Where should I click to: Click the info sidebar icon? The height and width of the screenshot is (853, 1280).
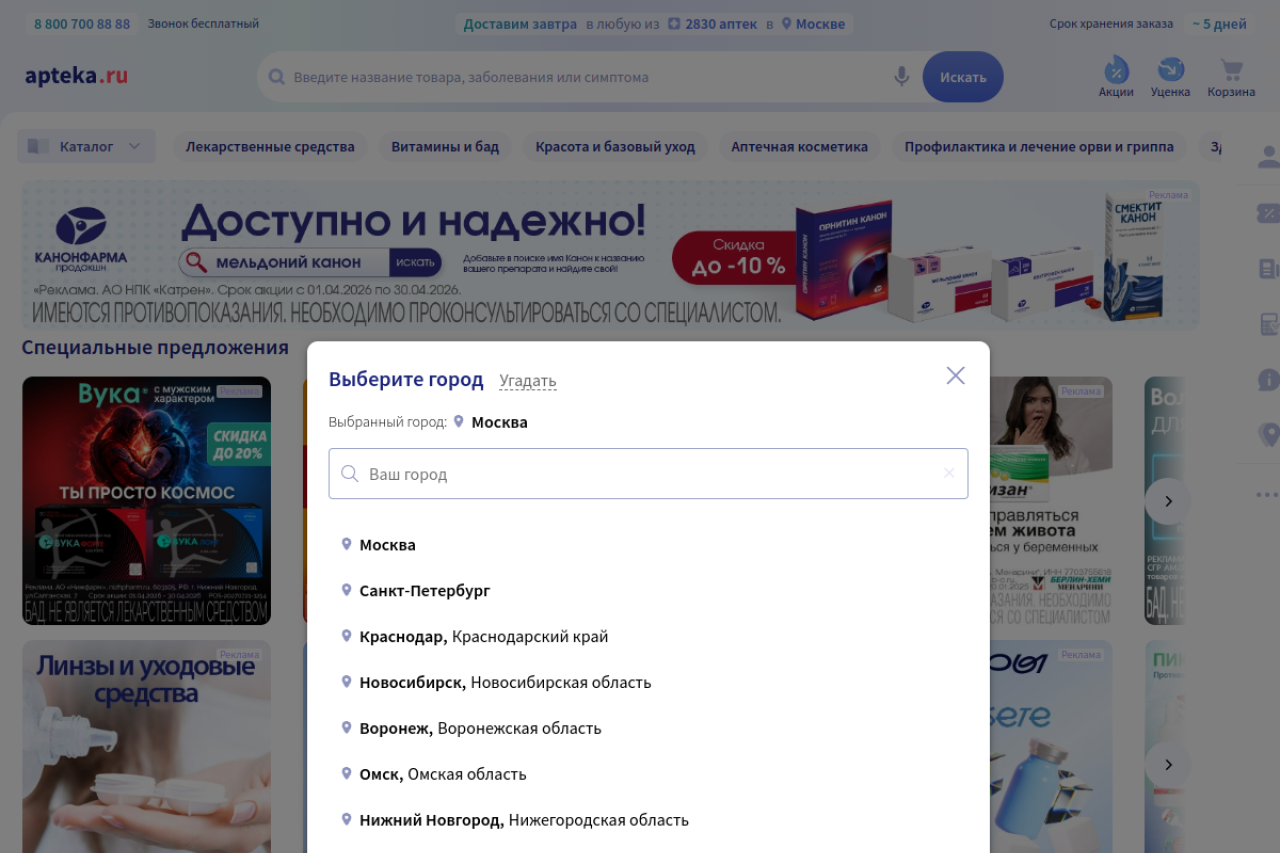click(1268, 380)
